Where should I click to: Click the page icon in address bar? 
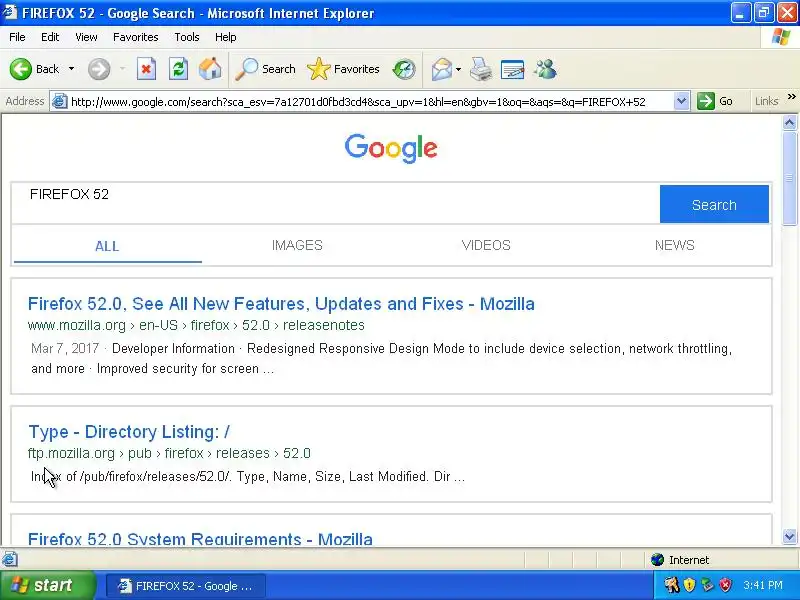tap(60, 102)
